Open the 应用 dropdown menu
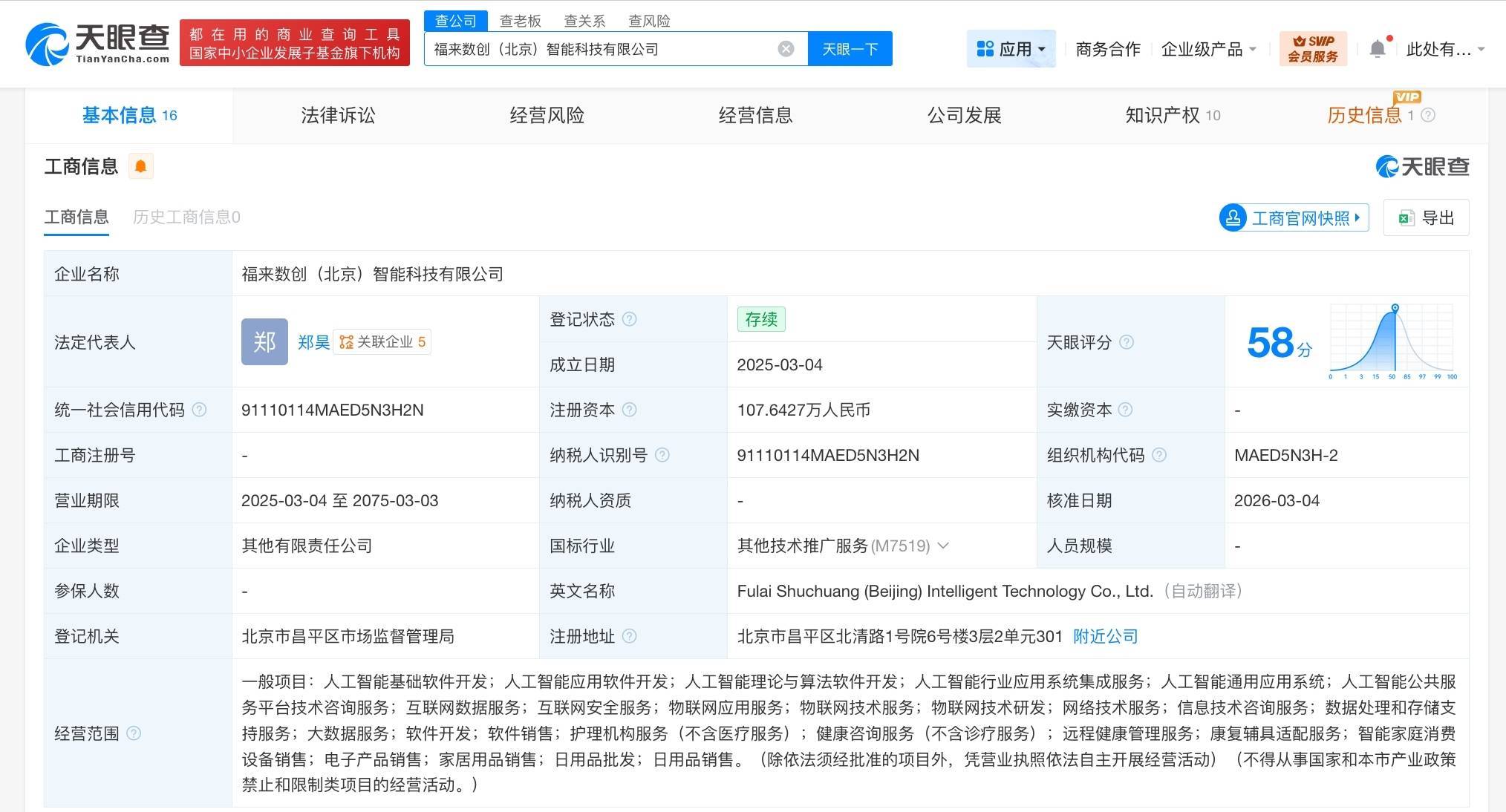Screen dimensions: 1506x812 [x=1011, y=49]
